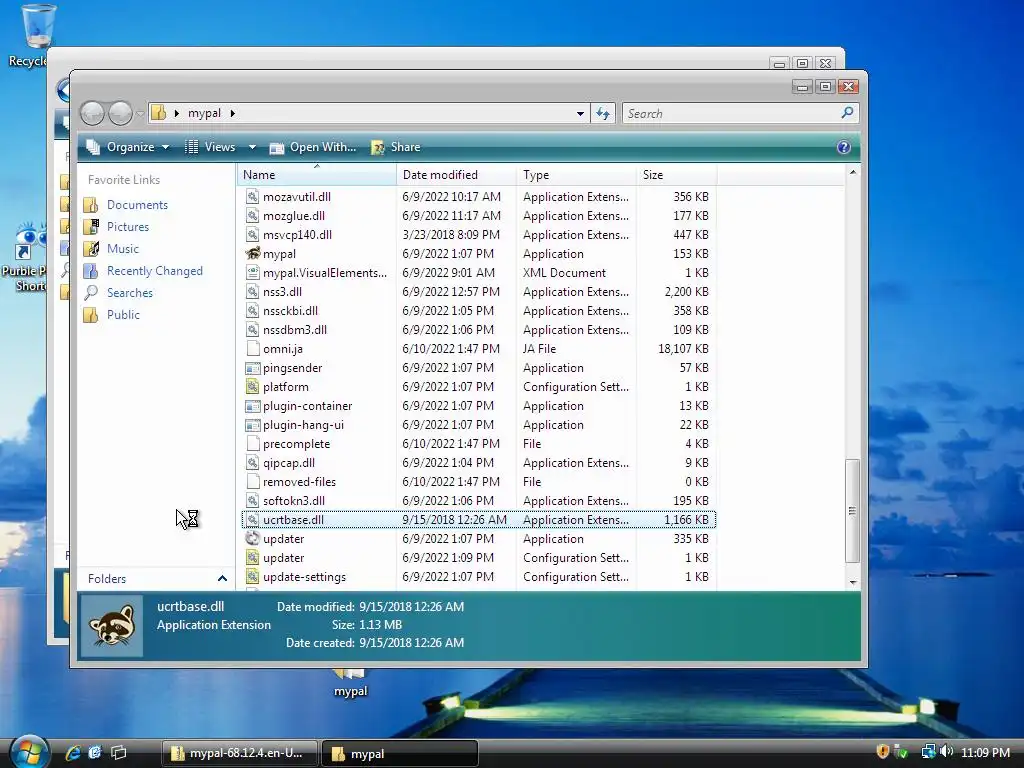
Task: Click the mypal application raccoon icon
Action: (253, 253)
